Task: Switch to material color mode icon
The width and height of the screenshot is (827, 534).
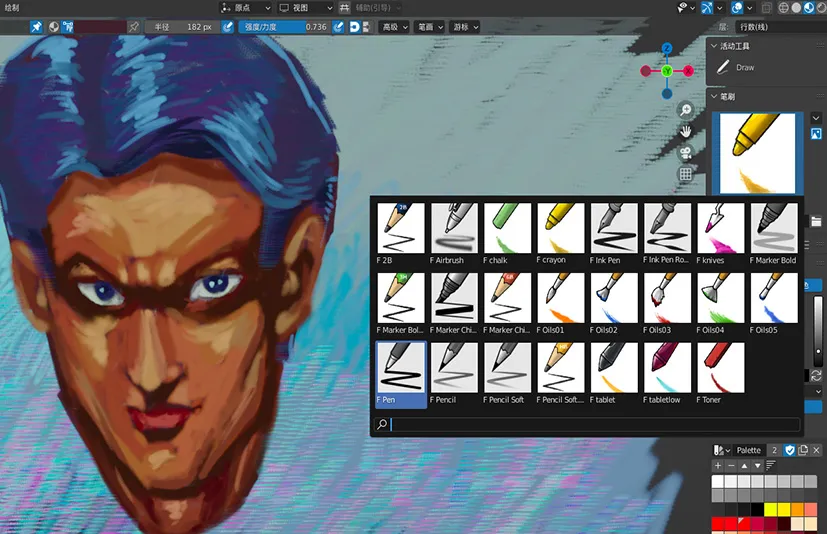Action: pos(54,27)
